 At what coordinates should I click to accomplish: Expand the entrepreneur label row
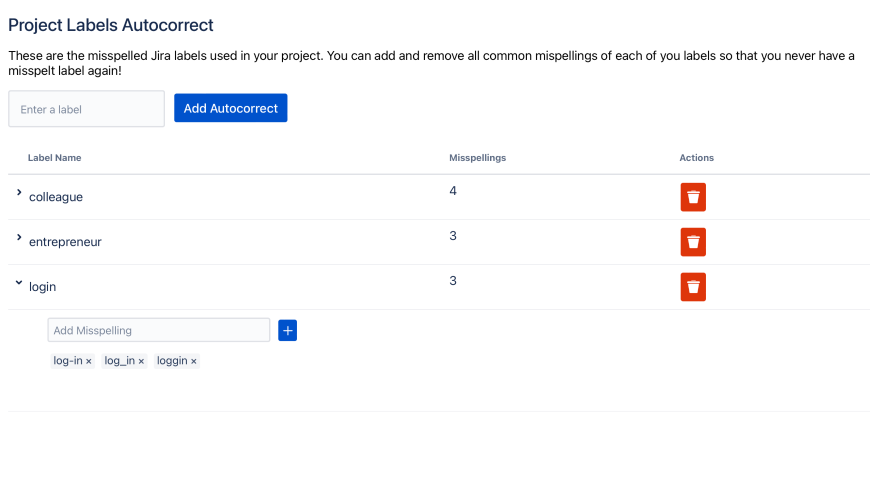coord(19,237)
